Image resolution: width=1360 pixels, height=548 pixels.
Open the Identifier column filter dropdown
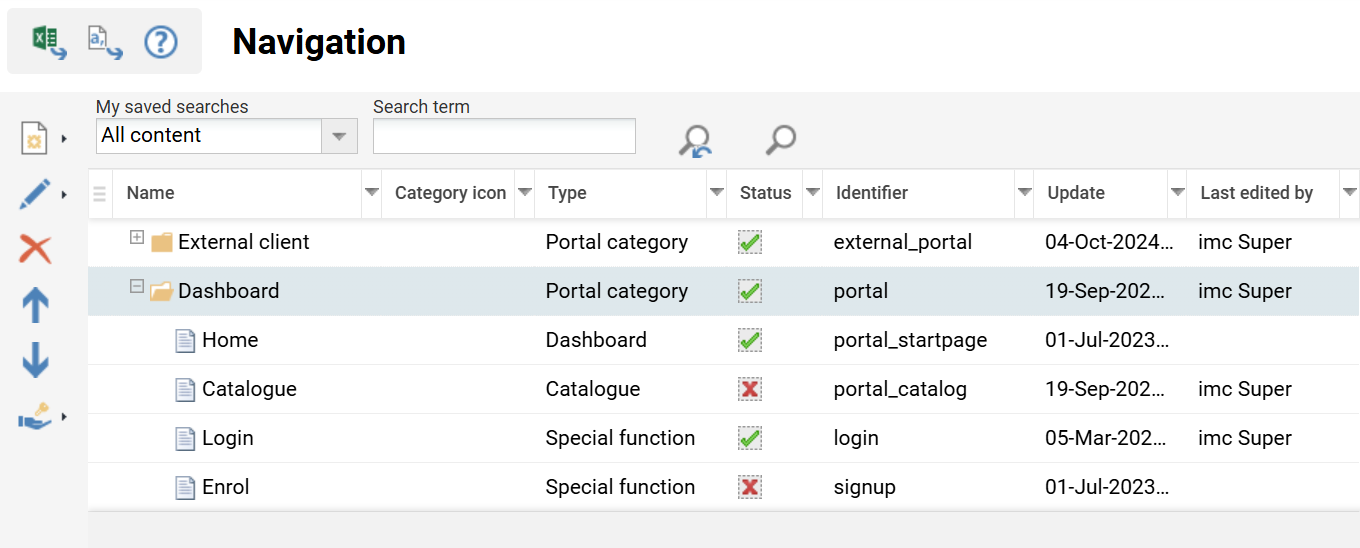coord(1024,192)
